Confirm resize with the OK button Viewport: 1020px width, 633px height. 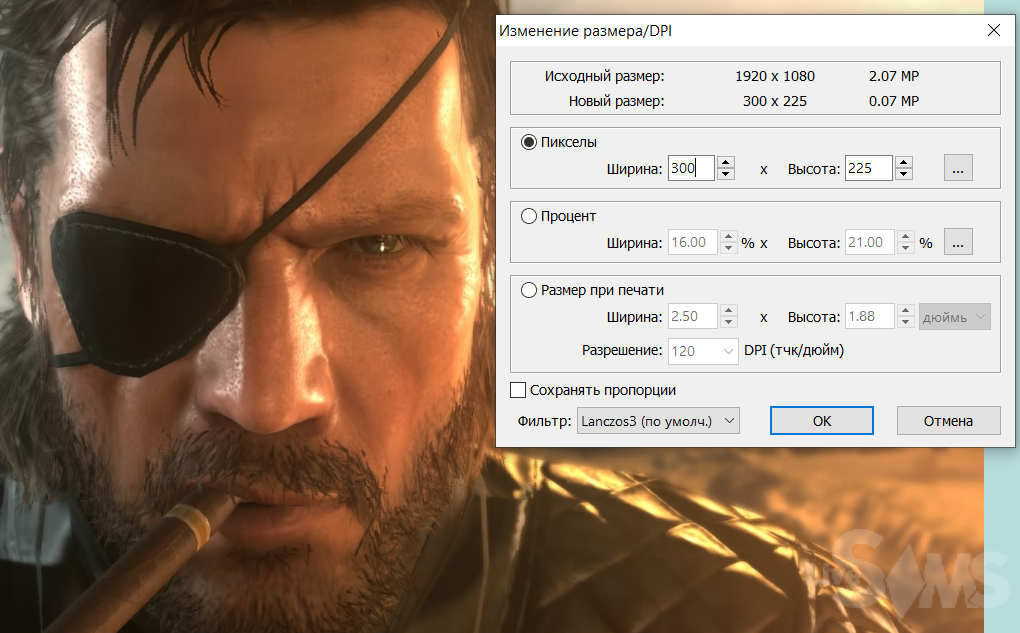tap(822, 421)
